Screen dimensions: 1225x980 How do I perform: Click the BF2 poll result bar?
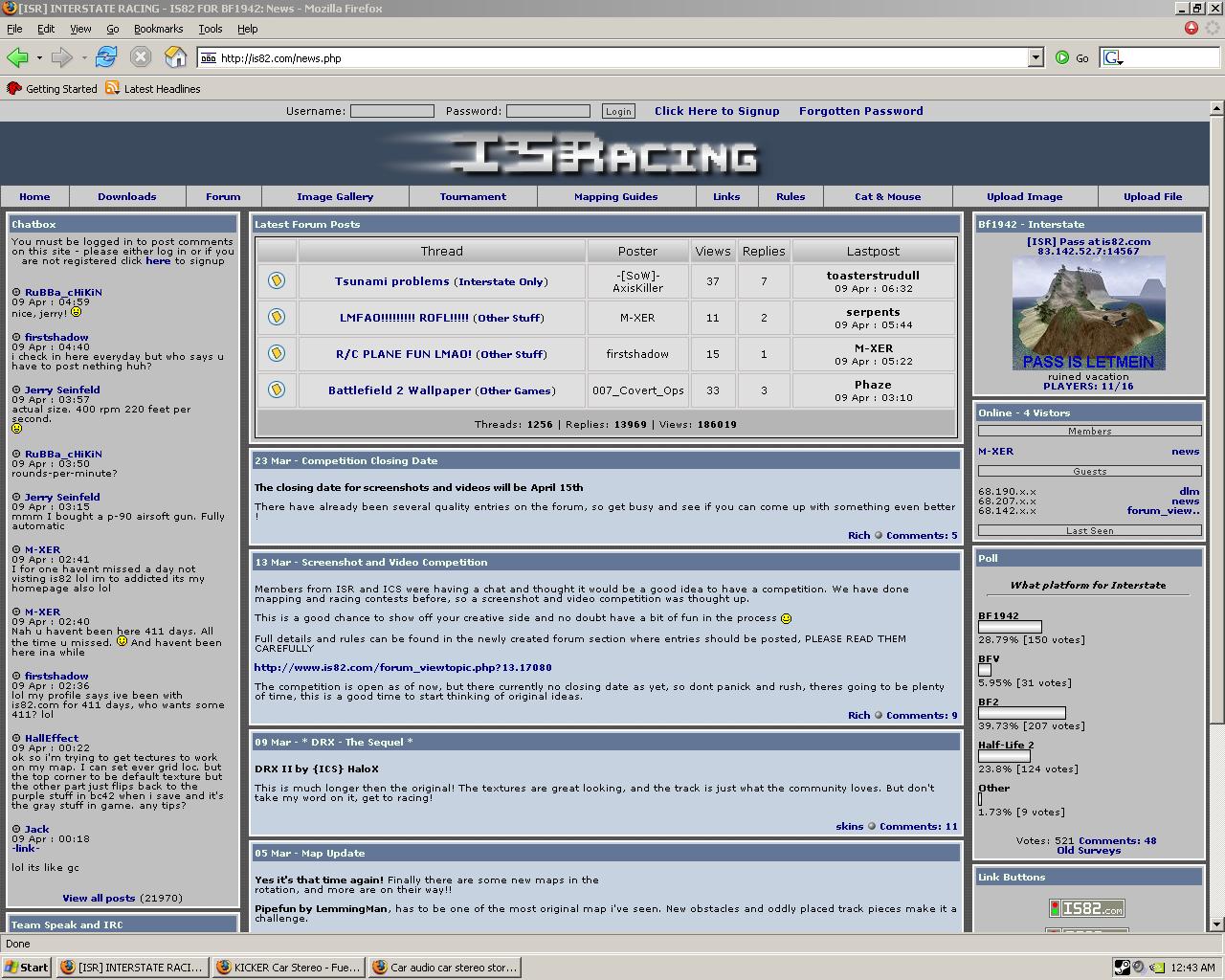coord(1022,713)
